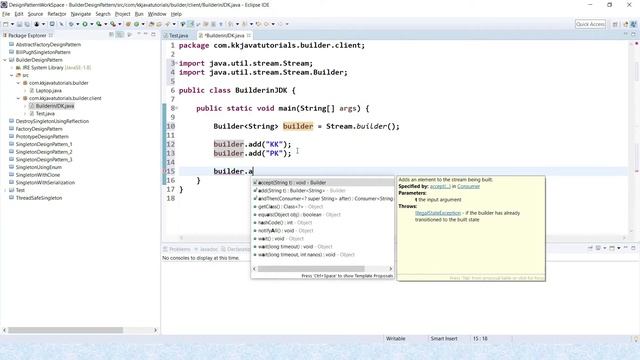Click the Package Explorer horizontal scrollbar

pos(65,330)
